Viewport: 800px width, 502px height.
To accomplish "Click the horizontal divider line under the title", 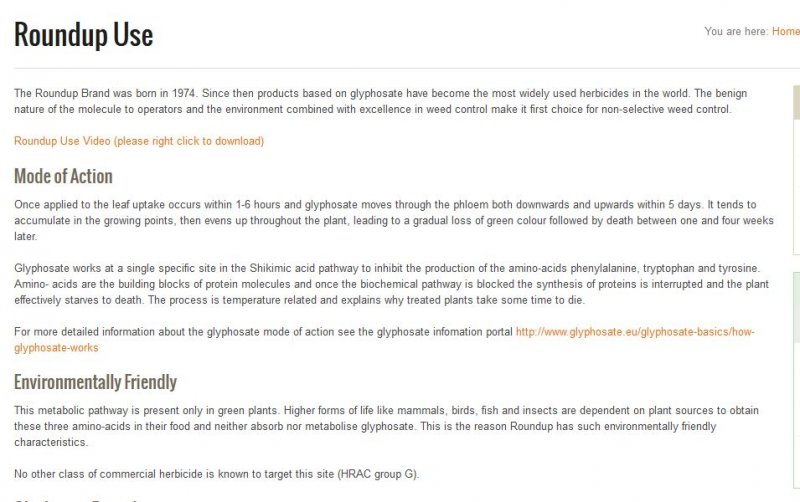I will coord(400,68).
